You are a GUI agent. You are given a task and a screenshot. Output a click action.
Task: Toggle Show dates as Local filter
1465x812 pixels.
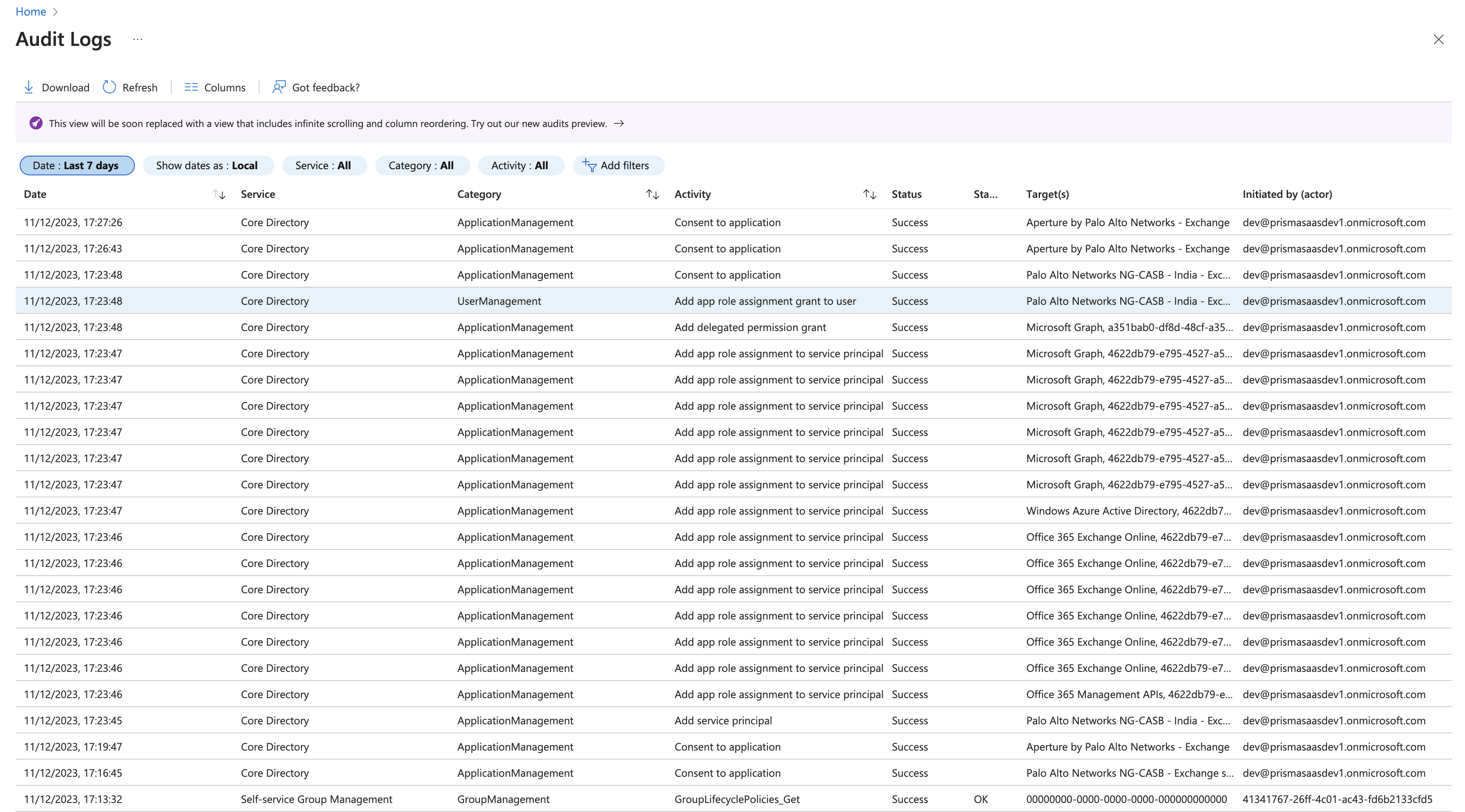tap(207, 166)
